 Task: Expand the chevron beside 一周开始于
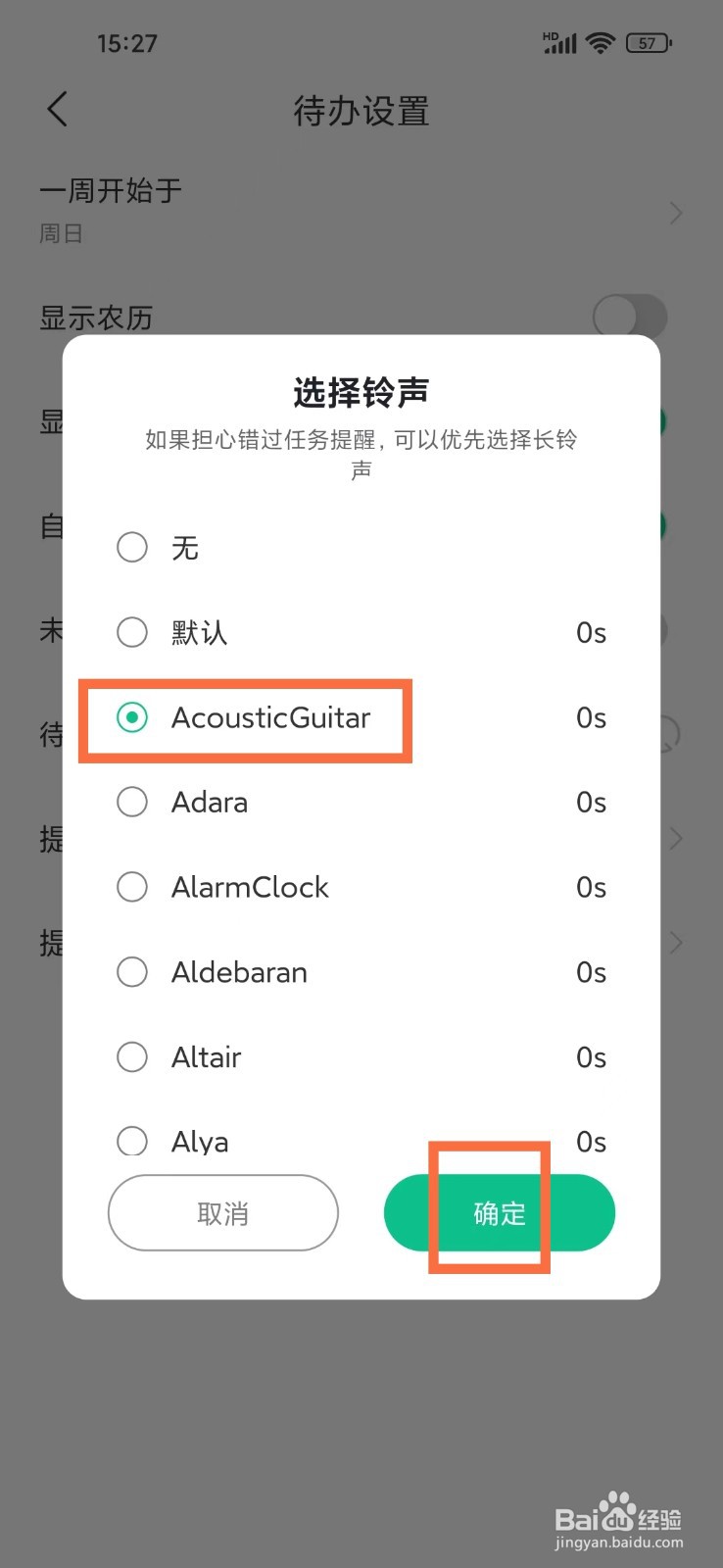coord(675,212)
